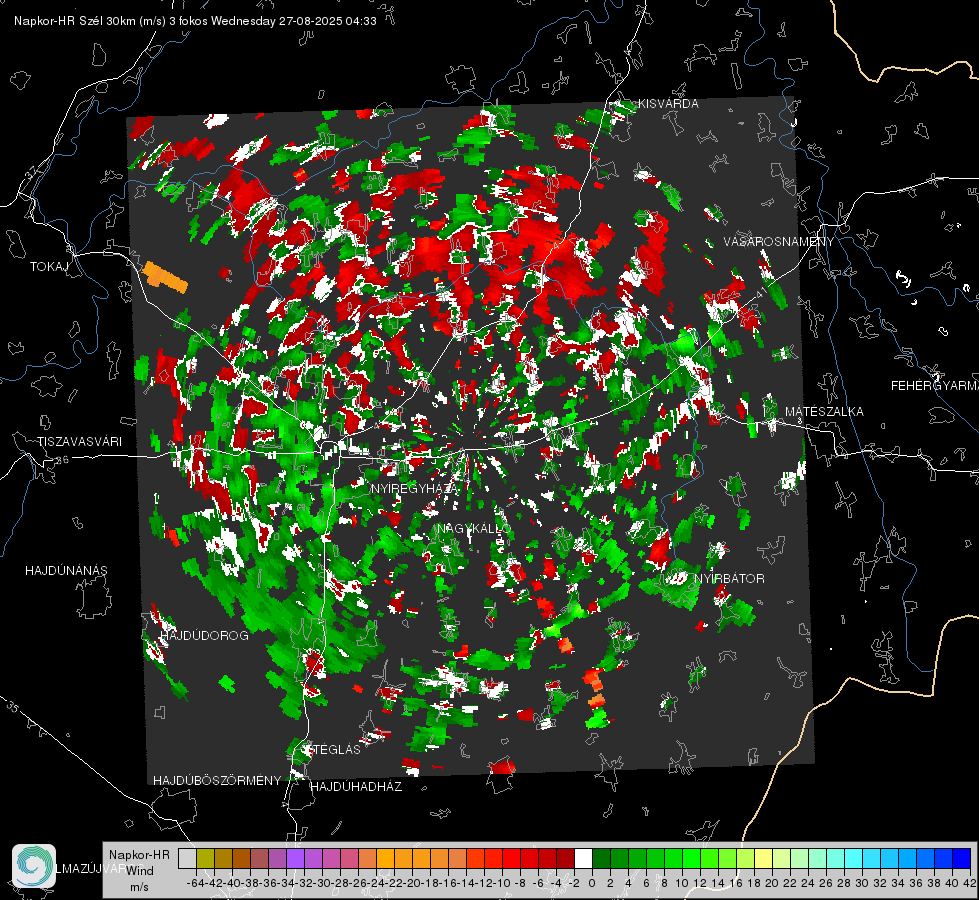Pick the bright purple swatch between -34 and -32
This screenshot has height=900, width=979.
(x=295, y=858)
